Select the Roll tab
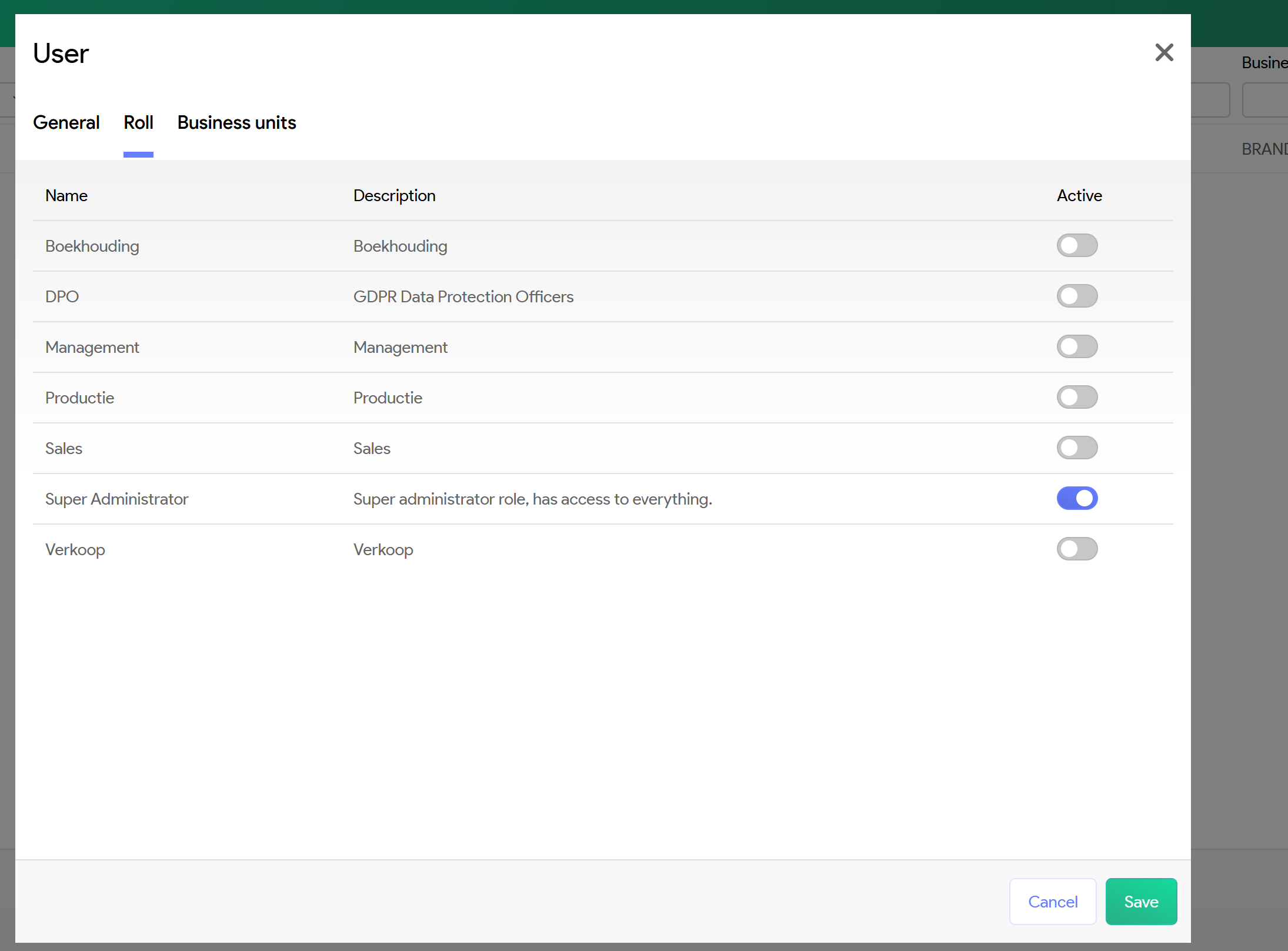1288x951 pixels. (138, 123)
